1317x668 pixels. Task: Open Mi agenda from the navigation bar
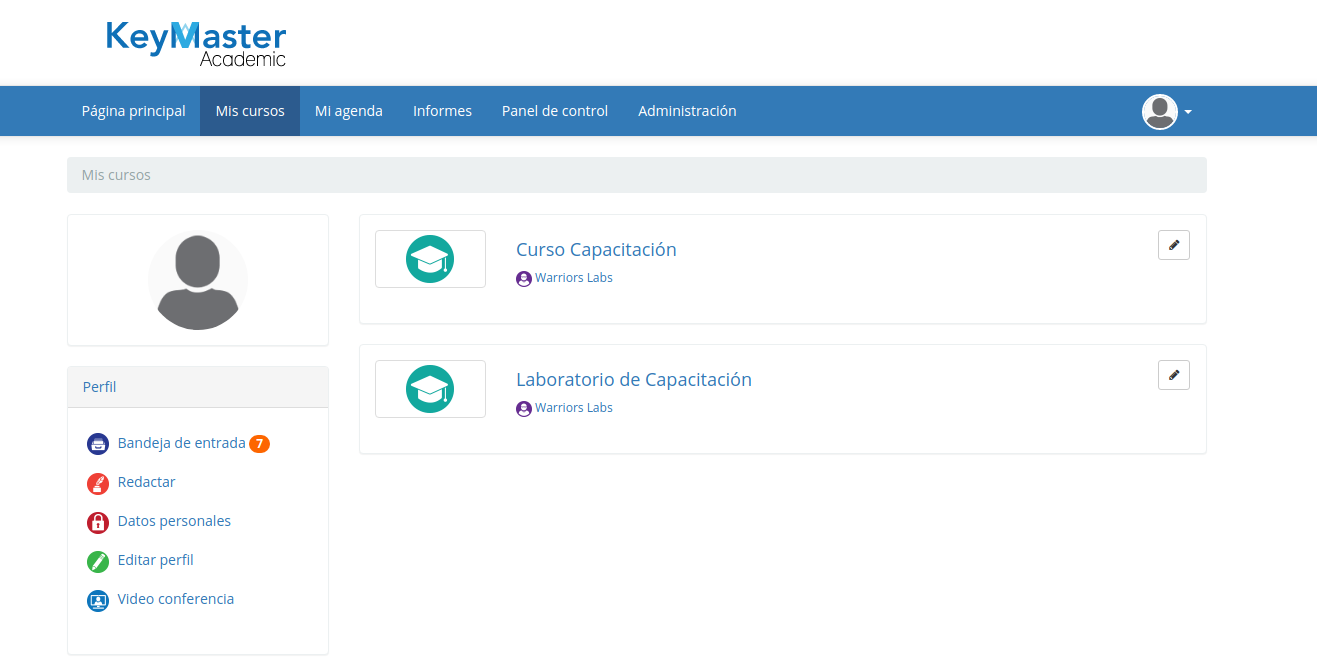[x=348, y=111]
